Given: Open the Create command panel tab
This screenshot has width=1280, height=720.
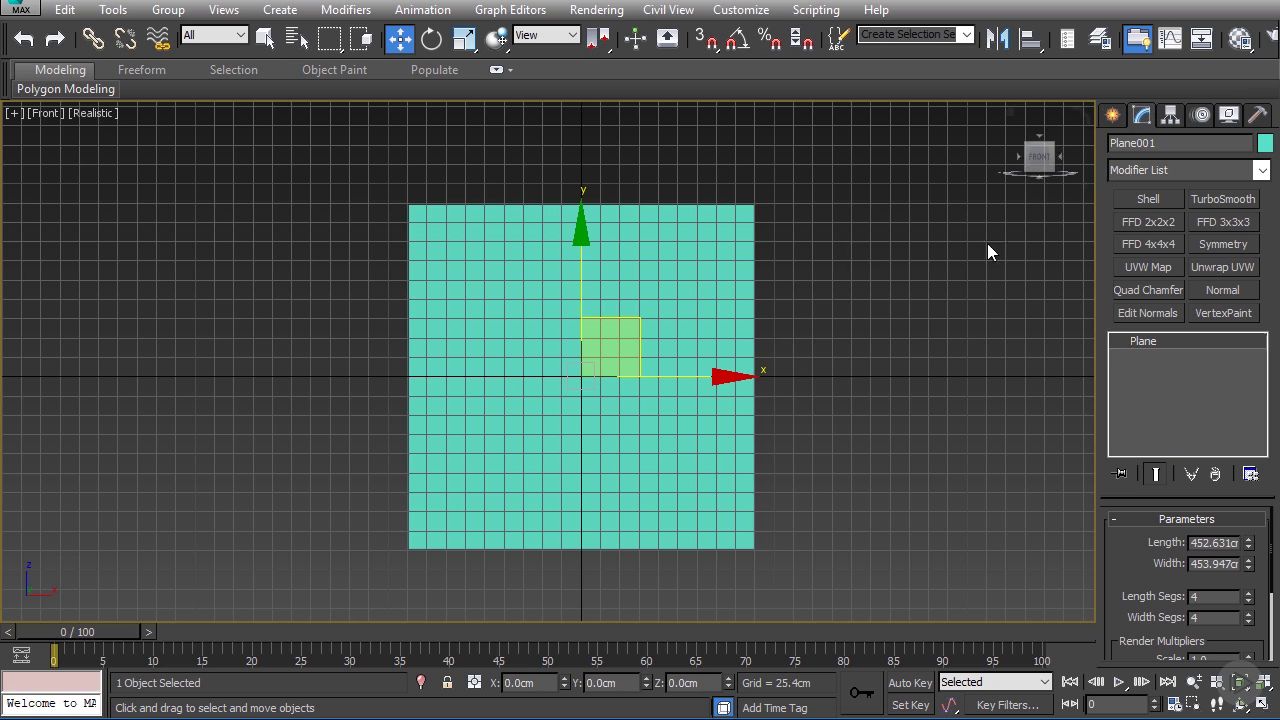Looking at the screenshot, I should (x=1113, y=115).
